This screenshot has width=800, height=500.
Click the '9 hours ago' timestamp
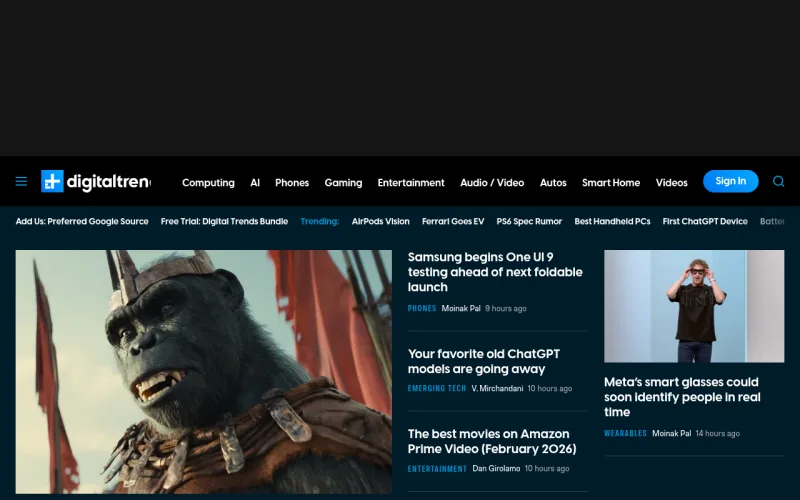pos(506,308)
